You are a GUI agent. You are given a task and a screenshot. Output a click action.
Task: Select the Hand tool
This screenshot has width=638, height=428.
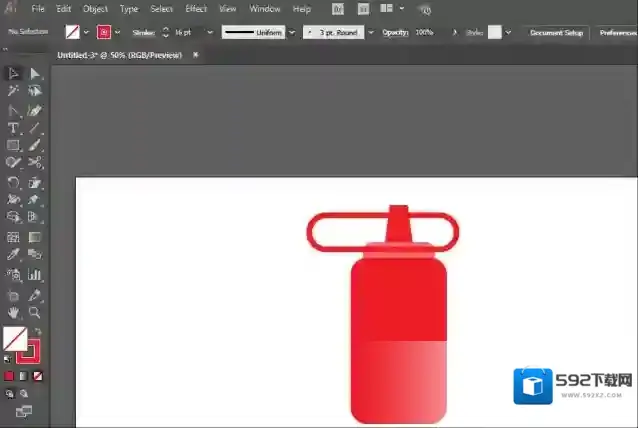coord(13,313)
